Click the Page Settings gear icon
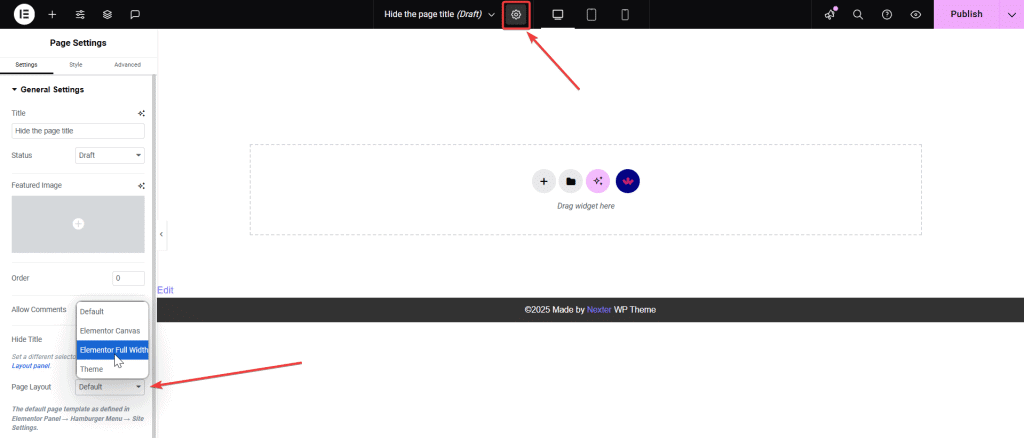Screen dimensions: 1024x438 pos(516,14)
